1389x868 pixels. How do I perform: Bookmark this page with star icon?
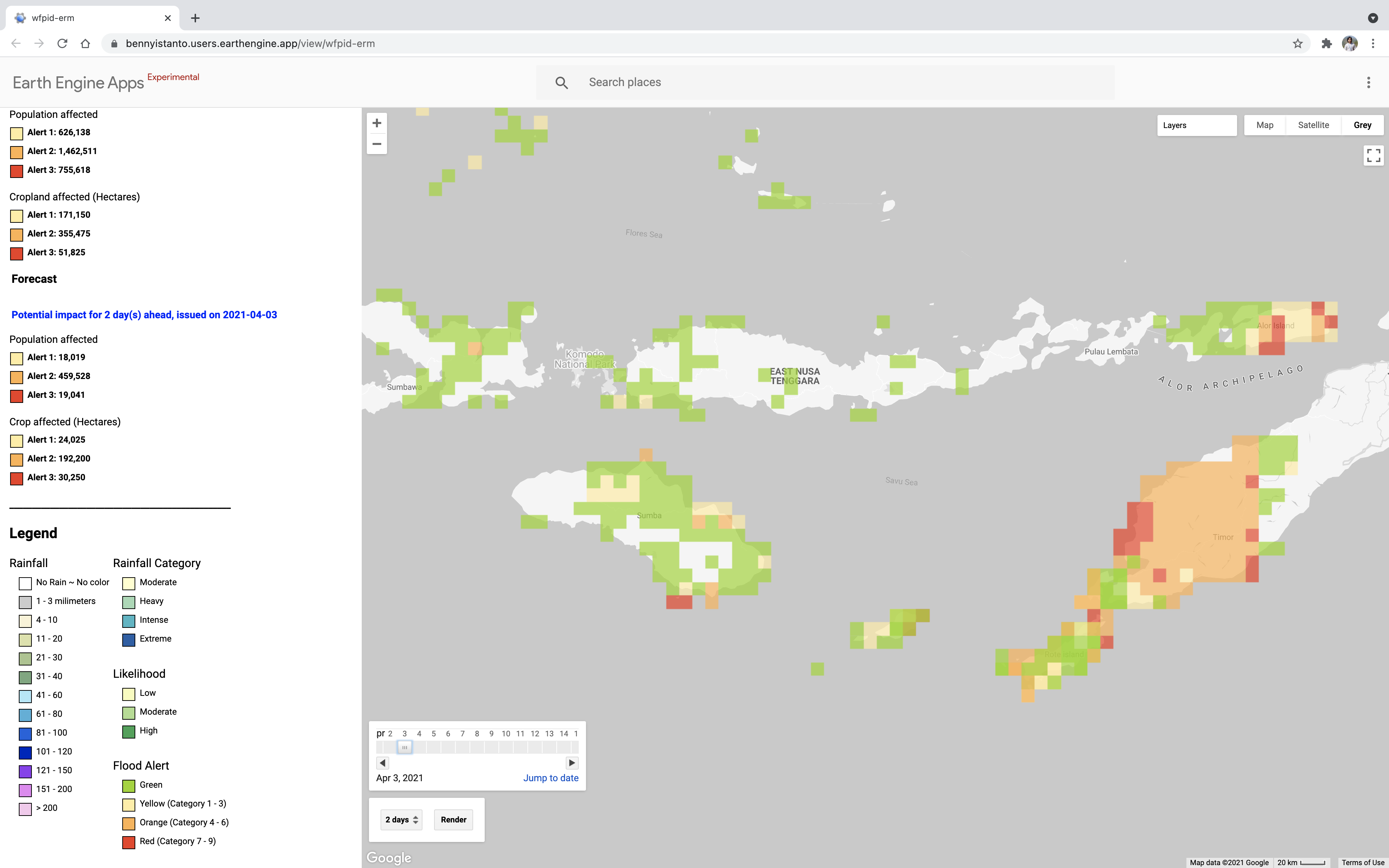pyautogui.click(x=1297, y=44)
